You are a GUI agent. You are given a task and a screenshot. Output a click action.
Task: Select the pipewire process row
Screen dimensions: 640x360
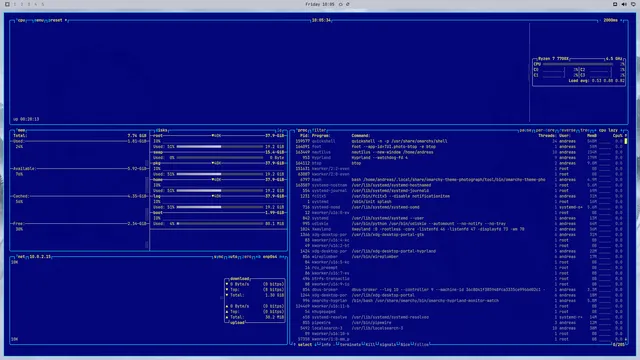(x=459, y=323)
